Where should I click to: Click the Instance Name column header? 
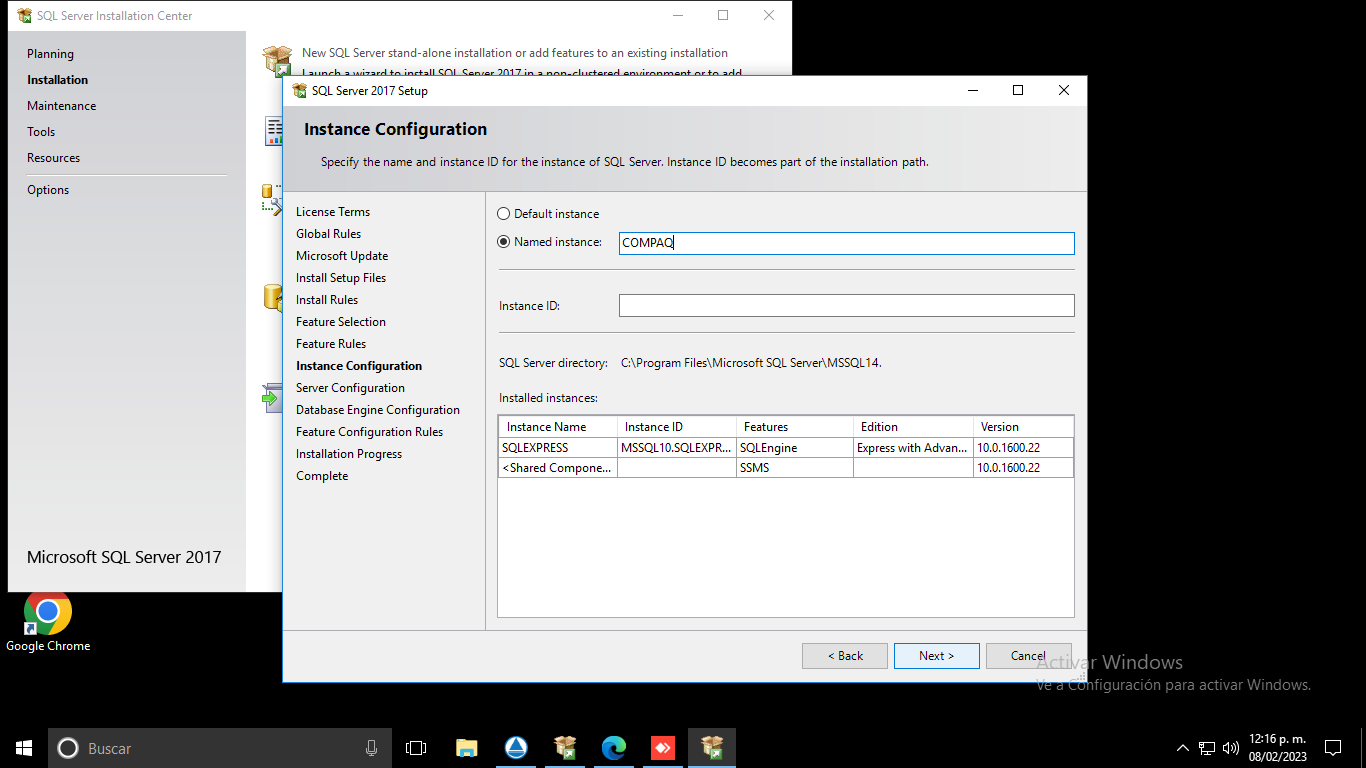[x=558, y=427]
